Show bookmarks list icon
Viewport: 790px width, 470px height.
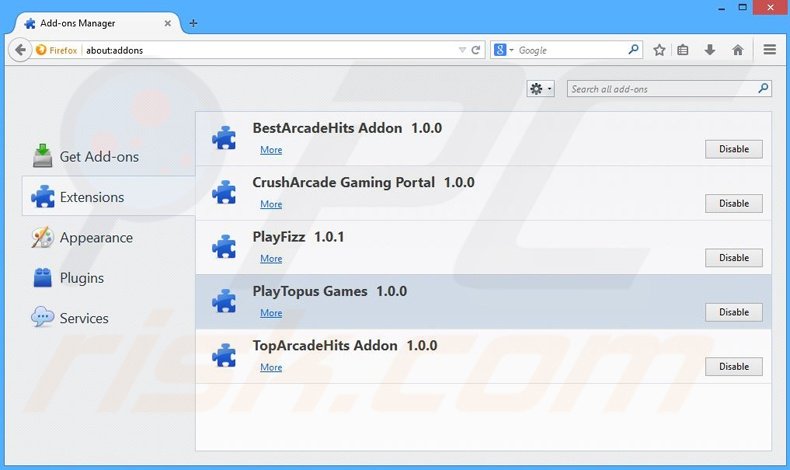pyautogui.click(x=683, y=50)
